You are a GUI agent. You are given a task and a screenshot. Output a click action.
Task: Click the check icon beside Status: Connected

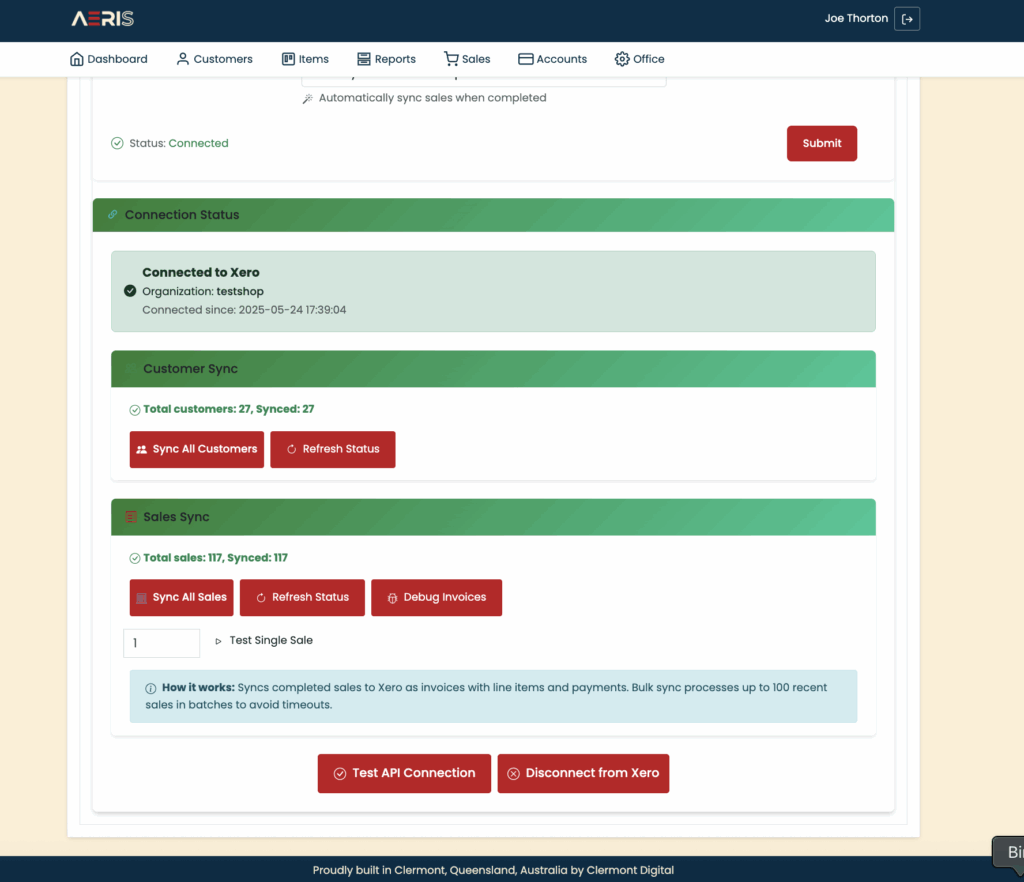[x=117, y=143]
